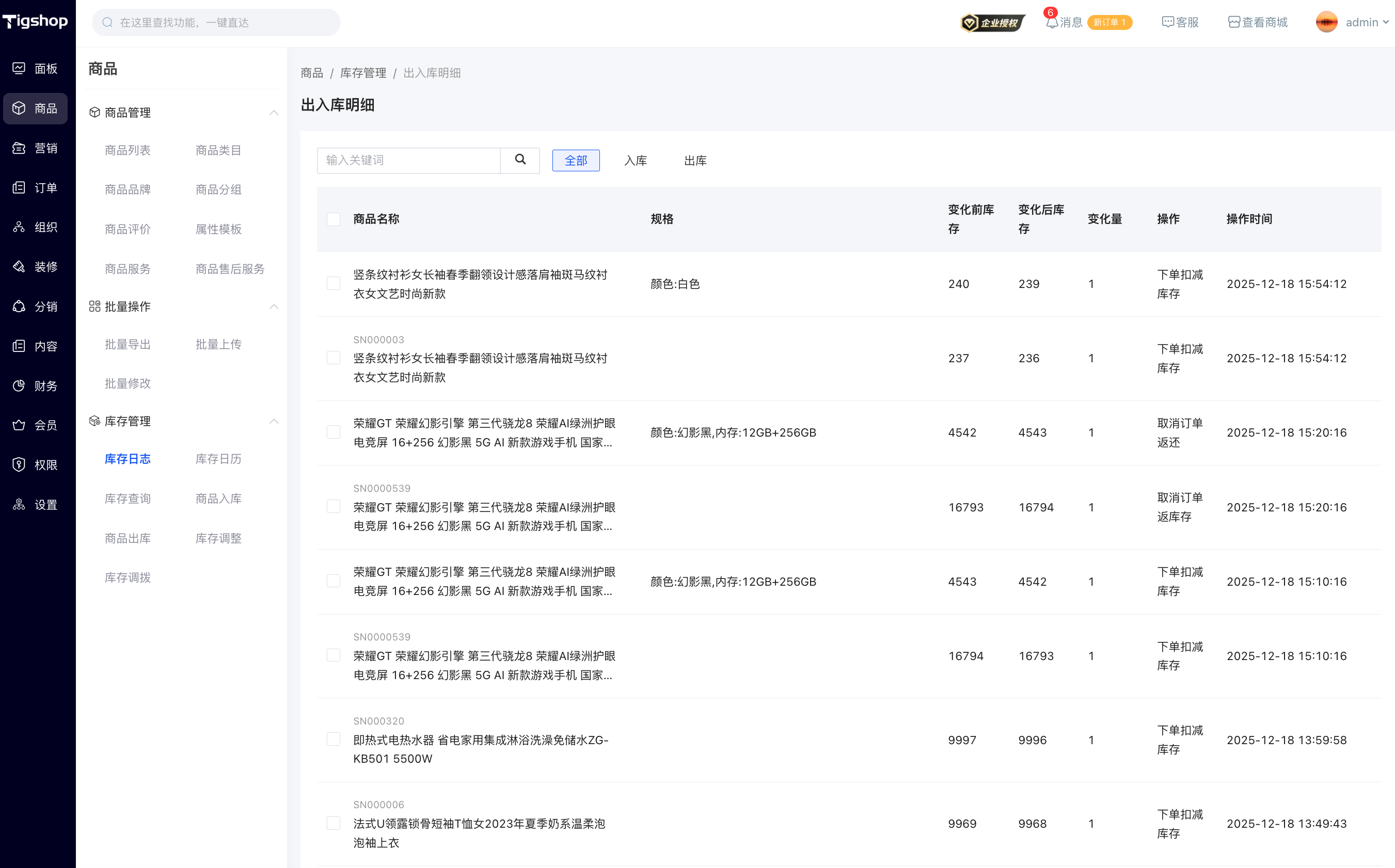1395x868 pixels.
Task: Click the 企业授权 badge icon
Action: click(992, 23)
